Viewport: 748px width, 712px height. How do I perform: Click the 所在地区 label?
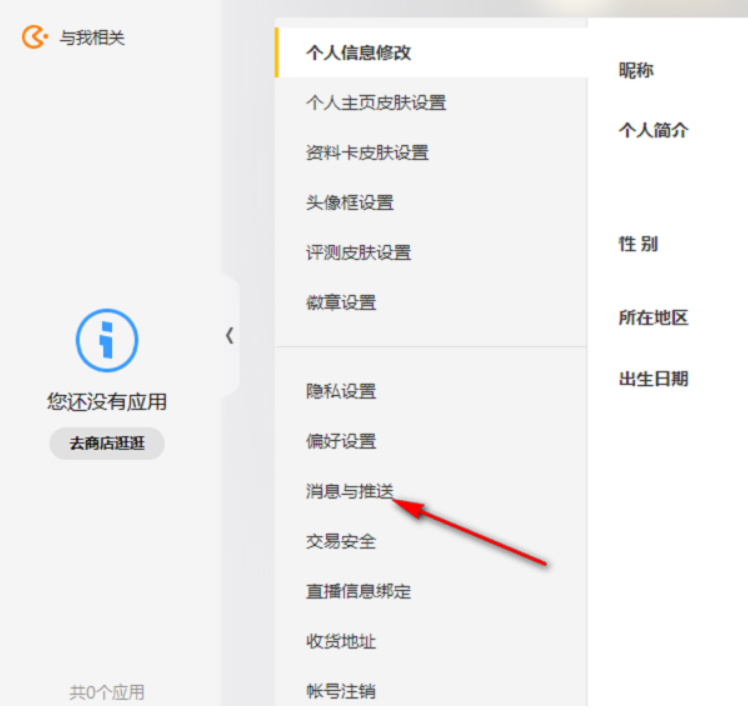pos(654,317)
